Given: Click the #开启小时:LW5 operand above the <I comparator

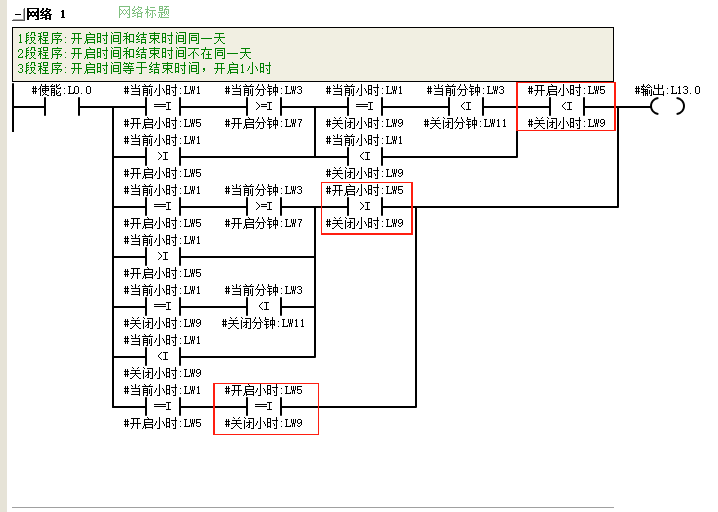Looking at the screenshot, I should pyautogui.click(x=567, y=90).
